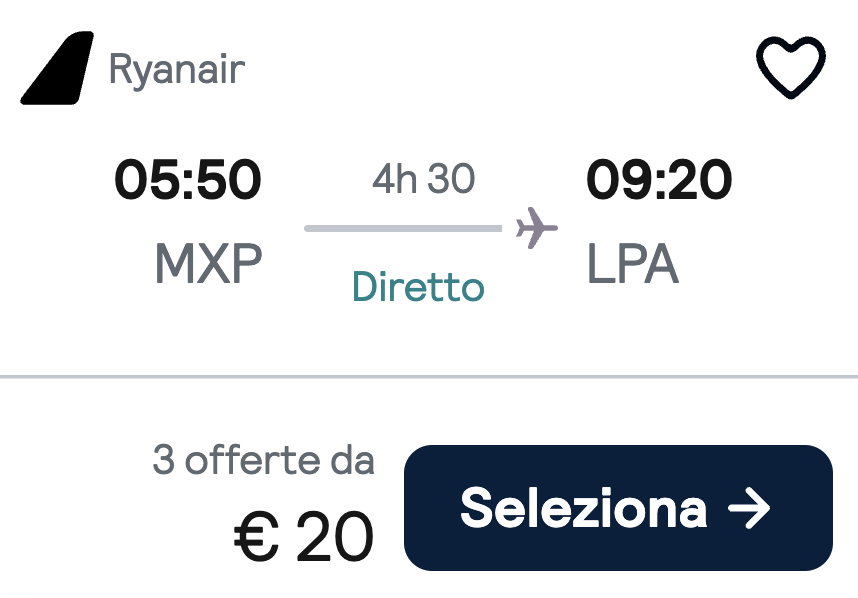The height and width of the screenshot is (598, 858).
Task: Open the 3 offerte da text
Action: (x=263, y=460)
